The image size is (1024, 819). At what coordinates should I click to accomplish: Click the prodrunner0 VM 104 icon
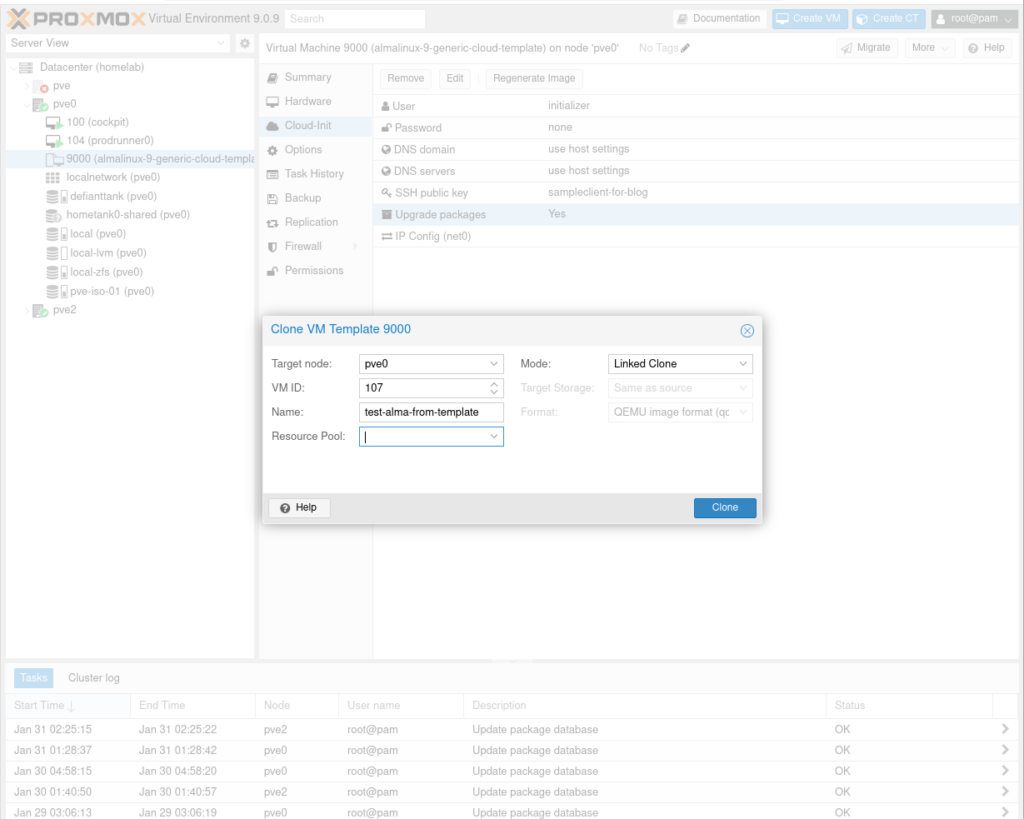pyautogui.click(x=54, y=141)
